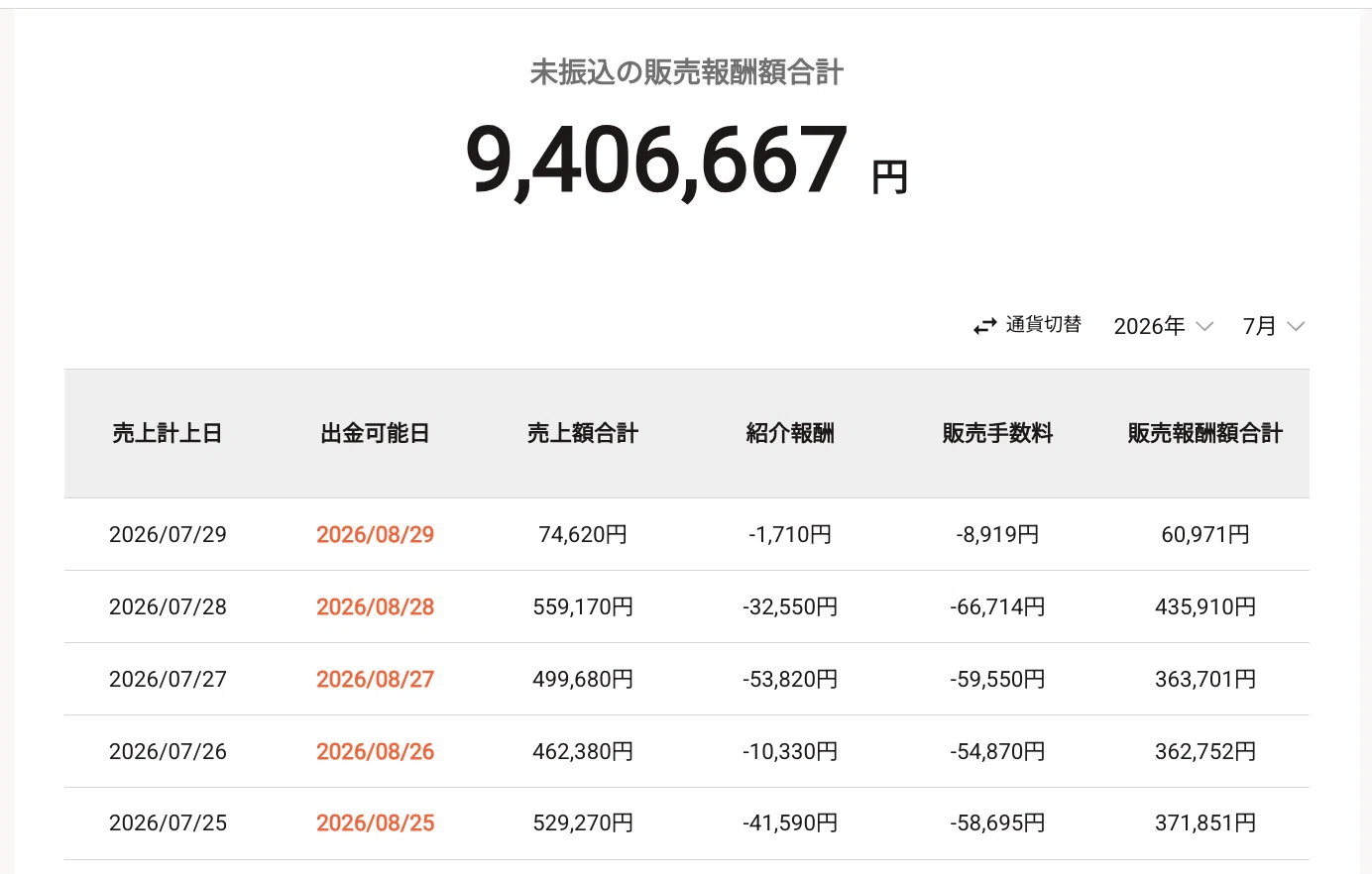Click the 2026/07/26 sales date cell

tap(168, 751)
